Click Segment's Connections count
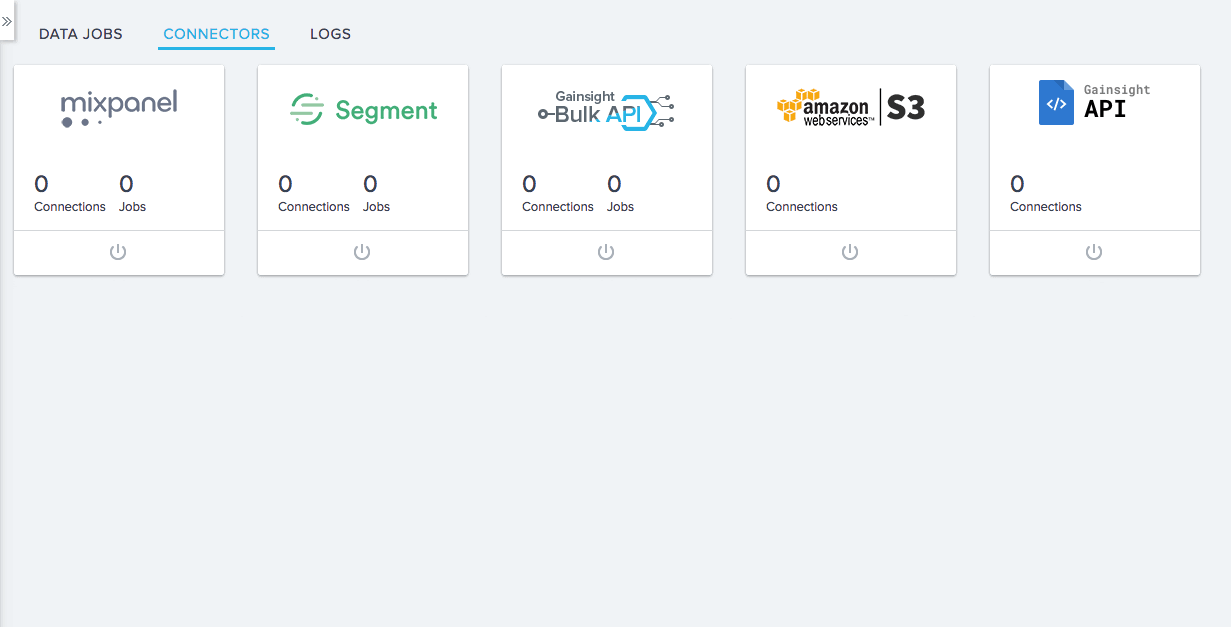 click(x=285, y=184)
